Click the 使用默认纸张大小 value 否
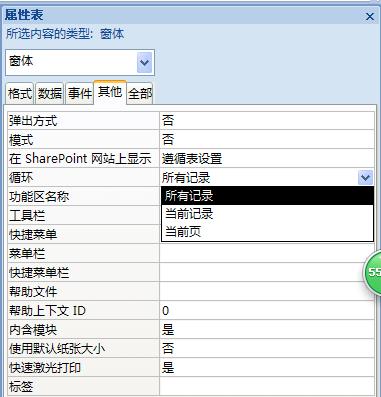Screen dimensions: 381x397 267,349
